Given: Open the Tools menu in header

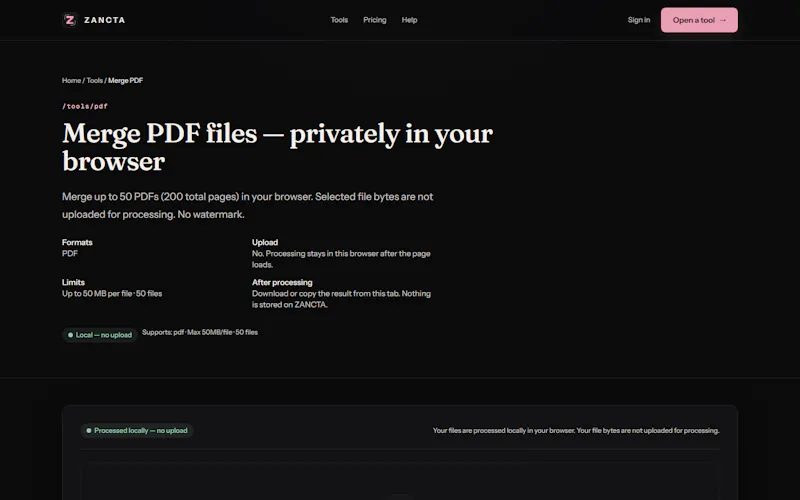Looking at the screenshot, I should 339,20.
